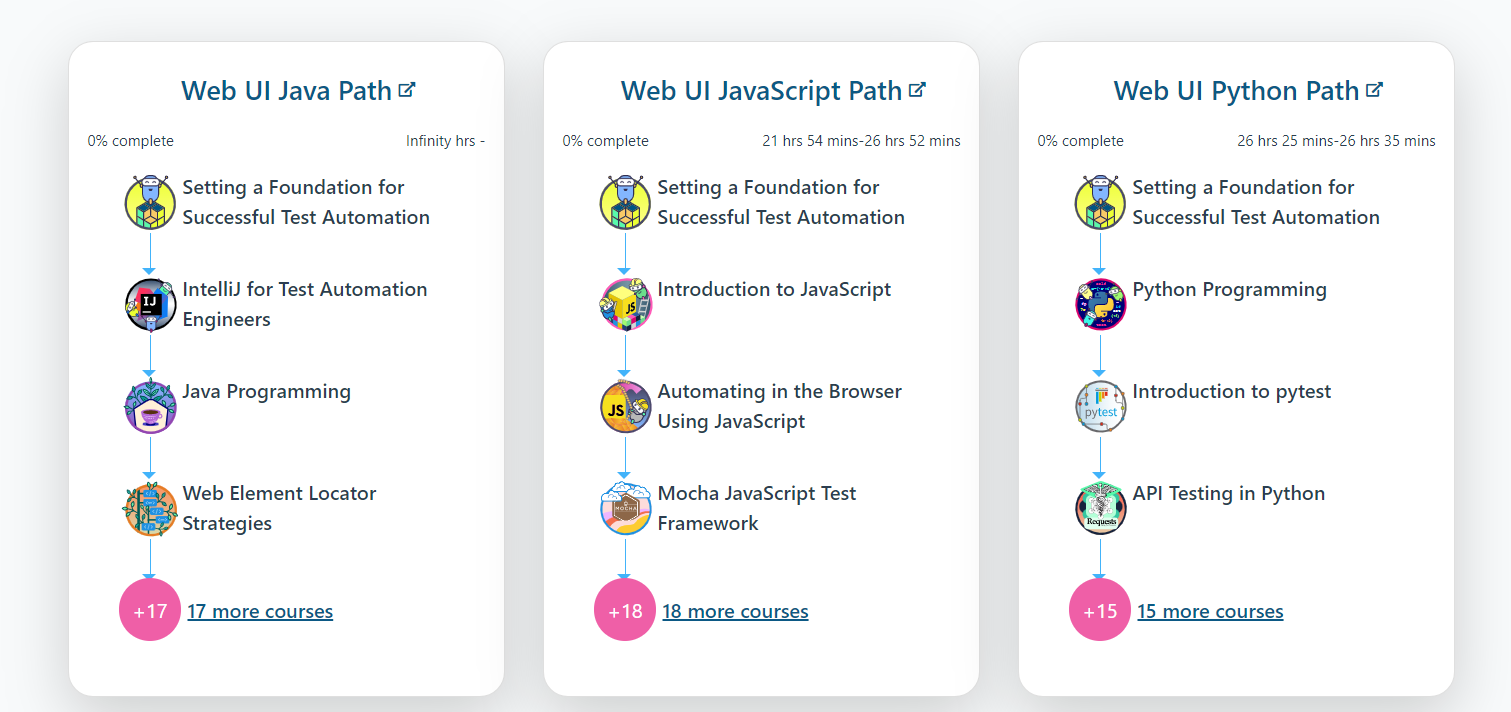1511x712 pixels.
Task: Click the robot icon in the Python Path card
Action: pos(1100,202)
